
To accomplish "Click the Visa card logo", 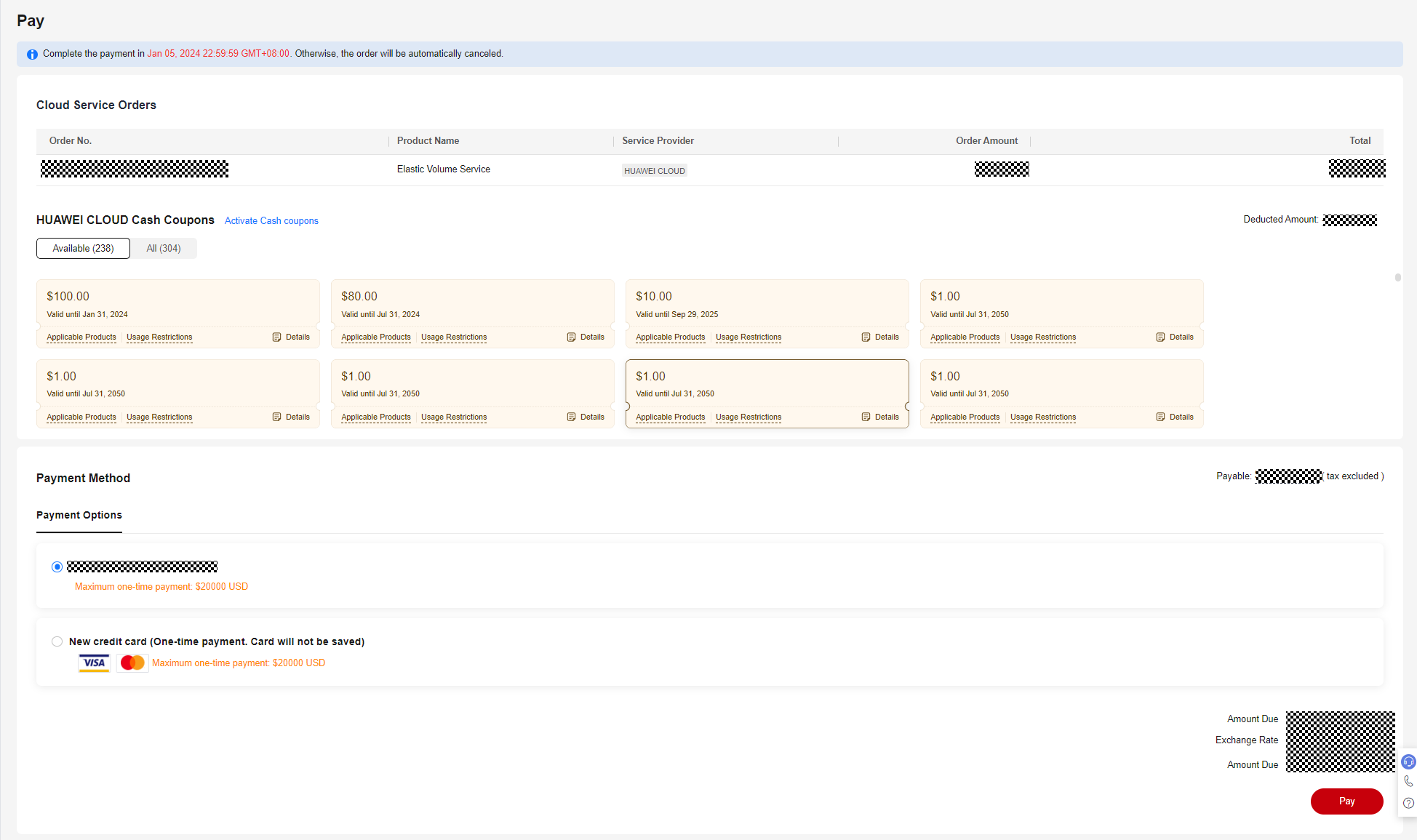I will coord(94,663).
